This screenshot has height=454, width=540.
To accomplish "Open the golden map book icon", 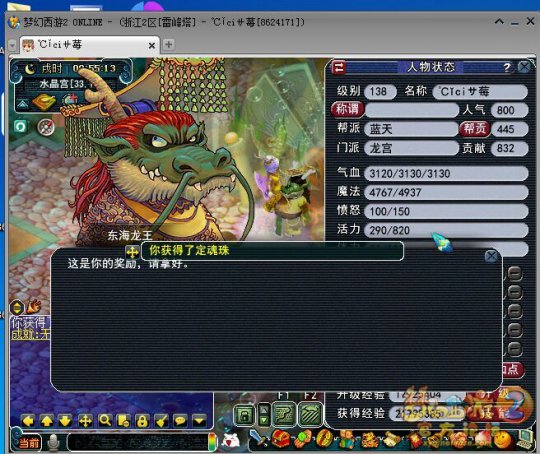I will point(44,102).
